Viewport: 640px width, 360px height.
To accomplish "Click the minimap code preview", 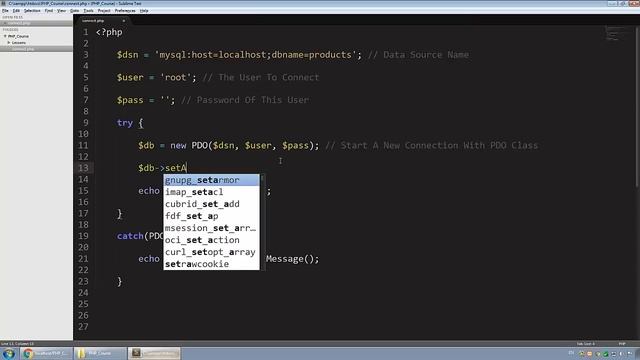I will tap(613, 33).
